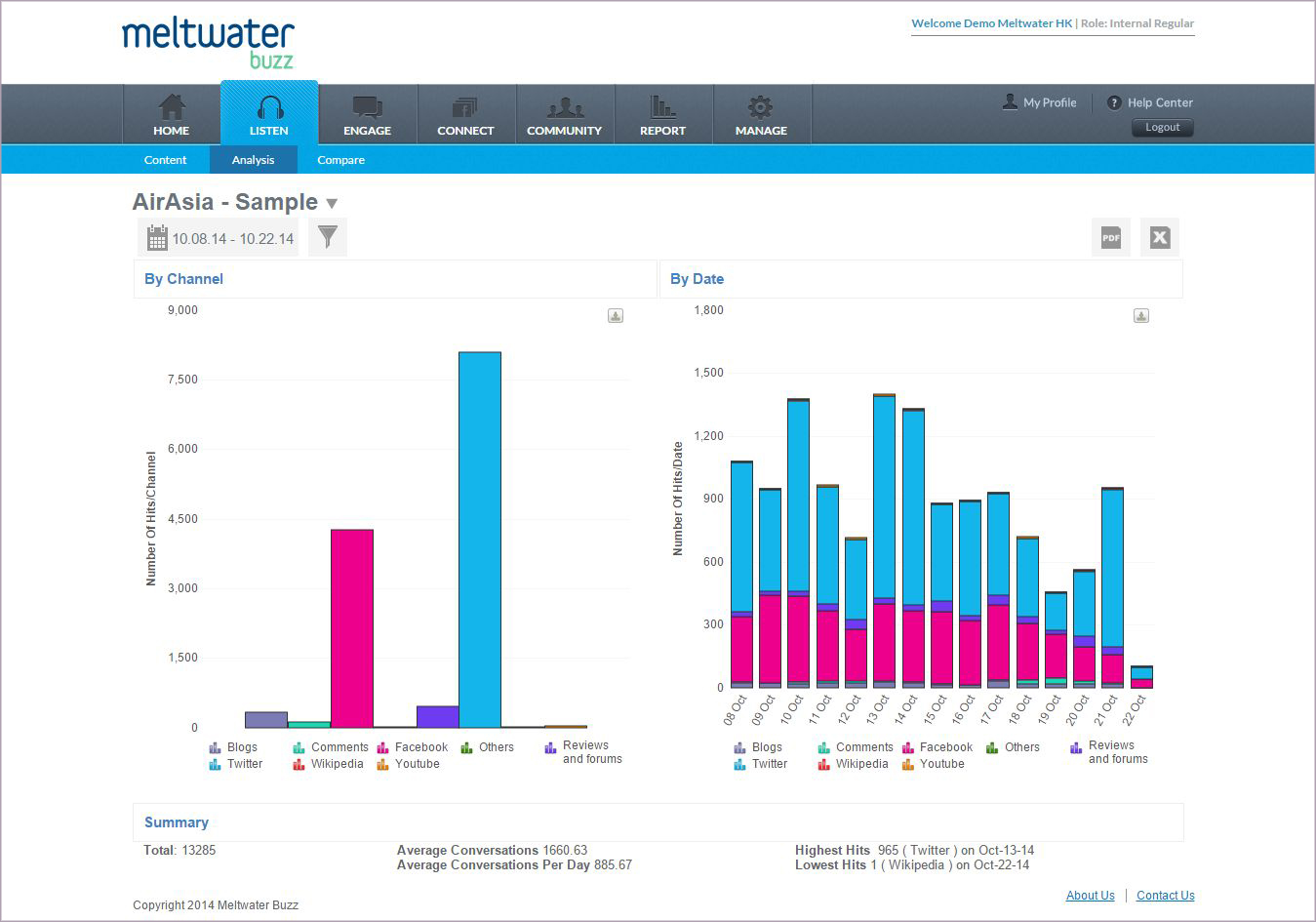The height and width of the screenshot is (922, 1316).
Task: Expand the AirAsia - Sample dropdown arrow
Action: (x=332, y=204)
